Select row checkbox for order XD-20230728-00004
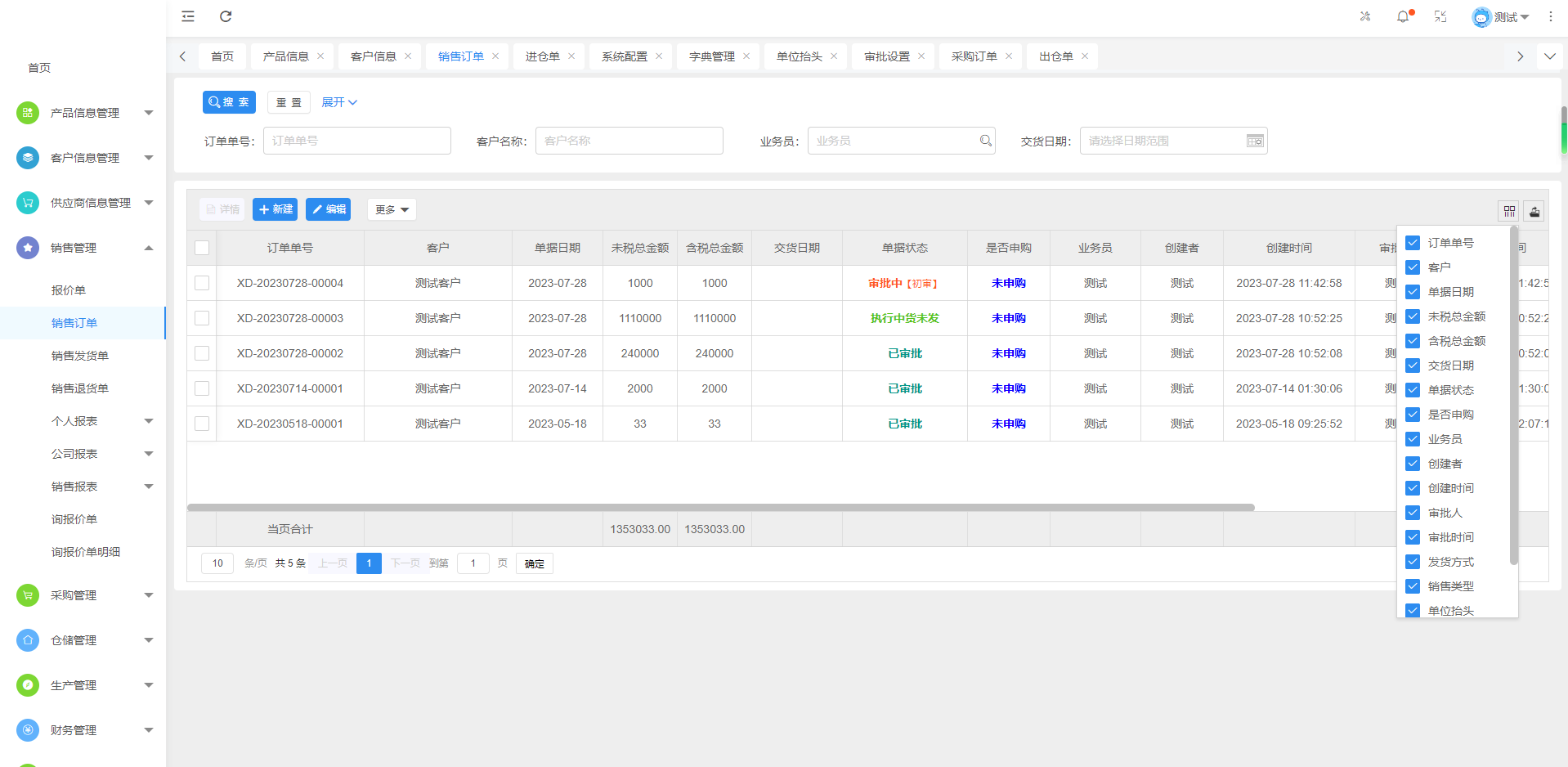This screenshot has width=1568, height=767. (202, 283)
